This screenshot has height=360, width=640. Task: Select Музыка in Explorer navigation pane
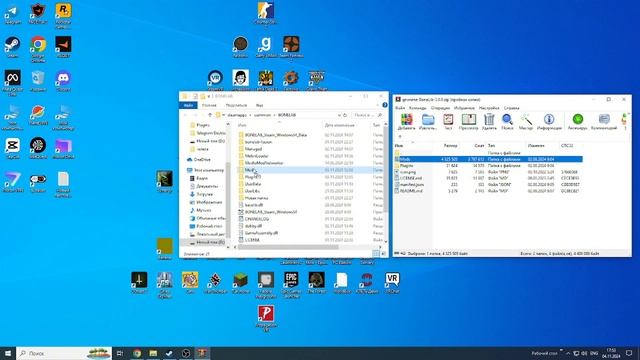[x=203, y=210]
